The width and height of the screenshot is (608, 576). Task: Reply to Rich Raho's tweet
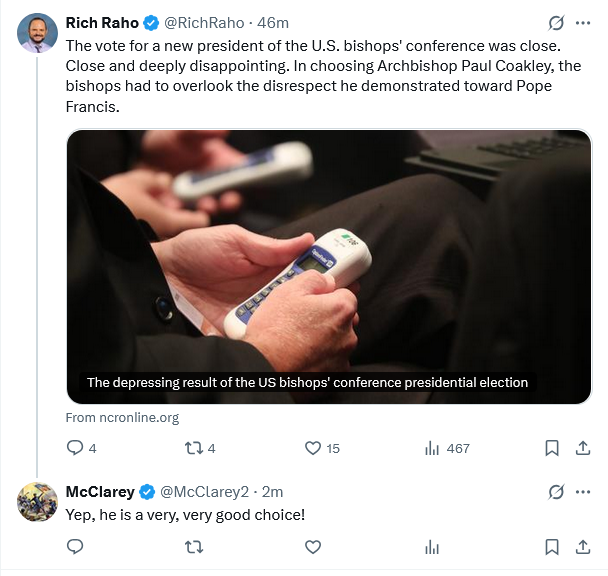[75, 448]
